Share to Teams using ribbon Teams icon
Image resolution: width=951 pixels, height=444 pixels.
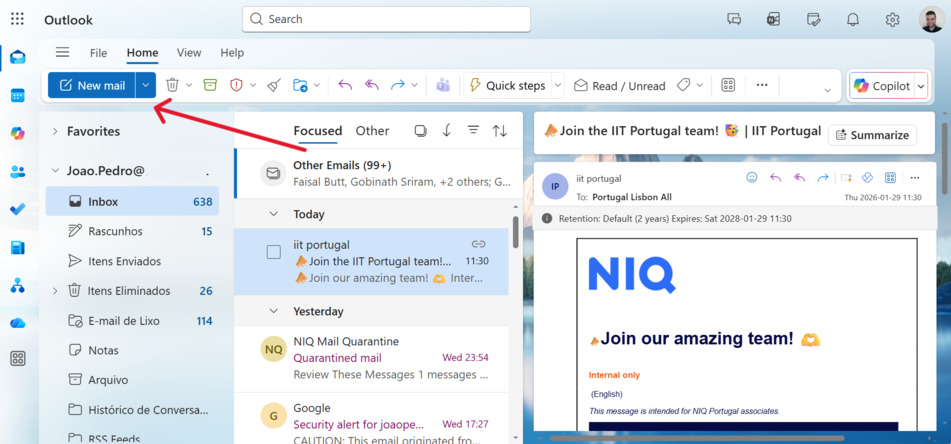click(443, 86)
